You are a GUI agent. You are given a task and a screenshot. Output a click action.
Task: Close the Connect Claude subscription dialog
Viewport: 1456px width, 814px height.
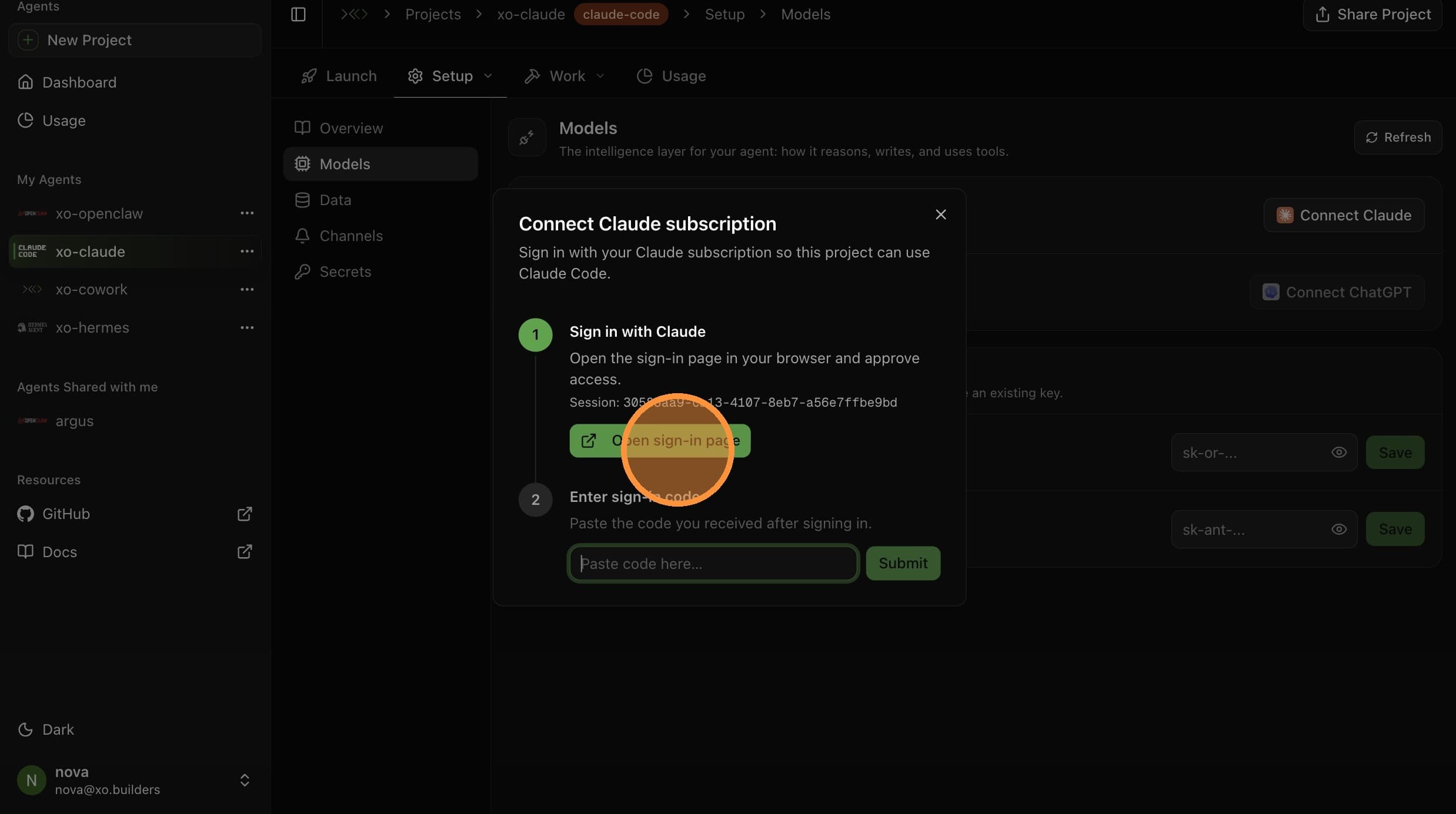tap(941, 215)
